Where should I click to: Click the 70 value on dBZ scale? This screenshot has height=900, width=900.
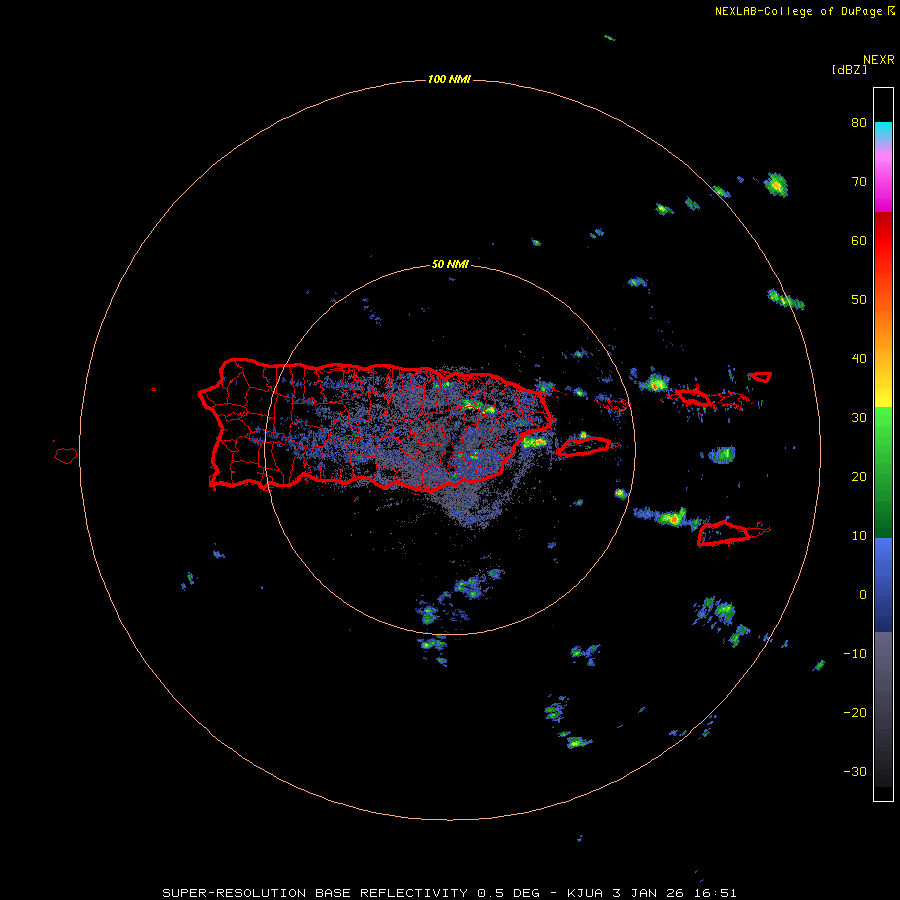pos(859,182)
